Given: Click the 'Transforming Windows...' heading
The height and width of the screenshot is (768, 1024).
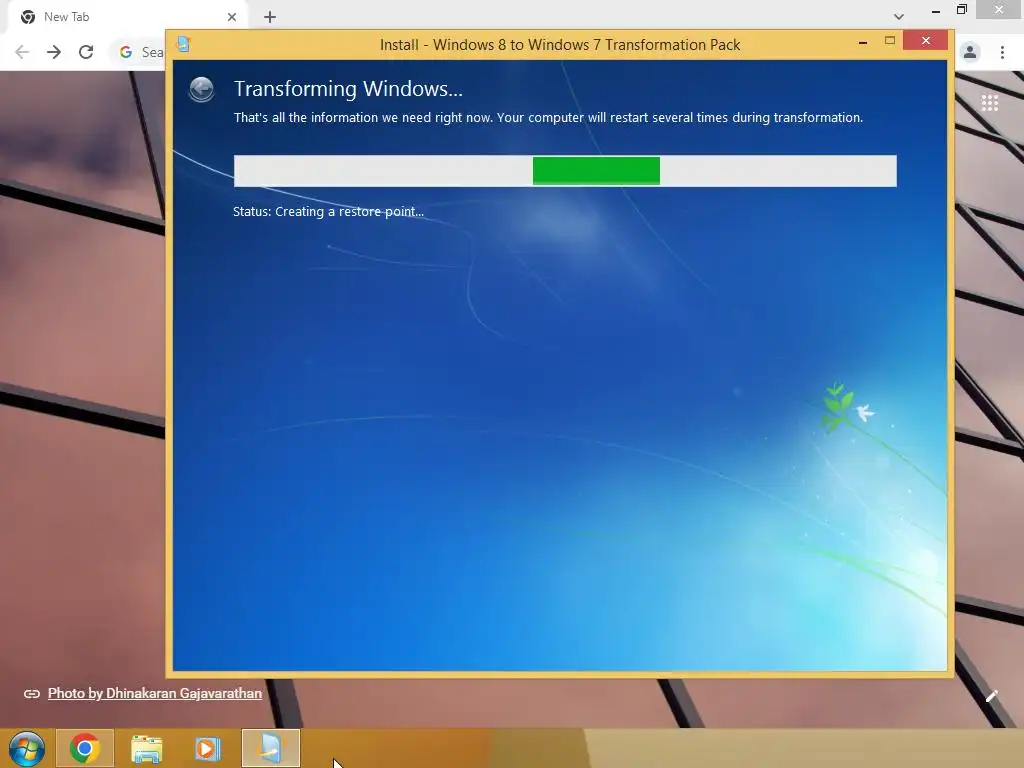Looking at the screenshot, I should (x=348, y=89).
